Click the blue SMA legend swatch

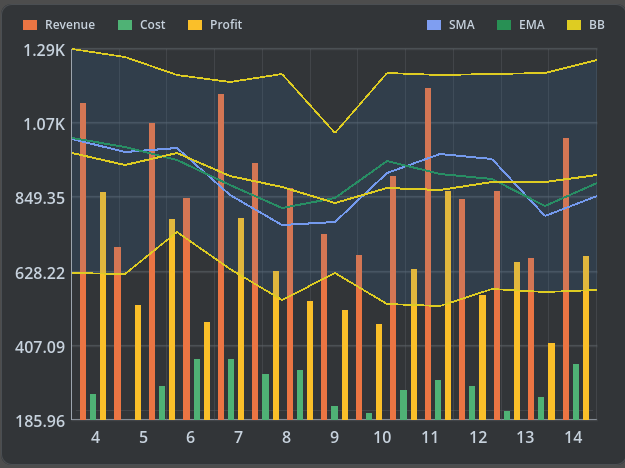click(434, 24)
